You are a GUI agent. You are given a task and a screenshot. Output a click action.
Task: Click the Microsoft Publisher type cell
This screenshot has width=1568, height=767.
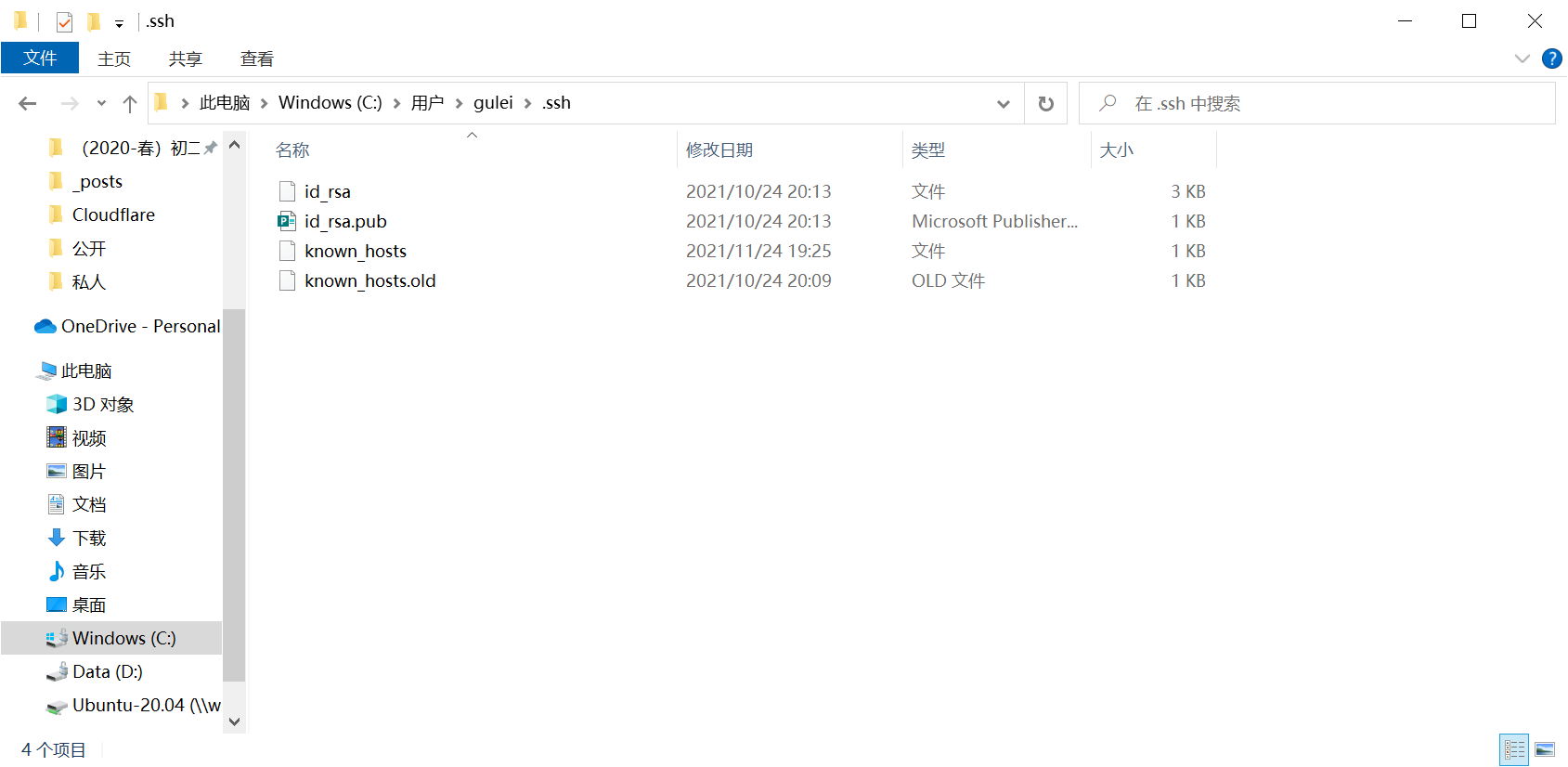(994, 221)
